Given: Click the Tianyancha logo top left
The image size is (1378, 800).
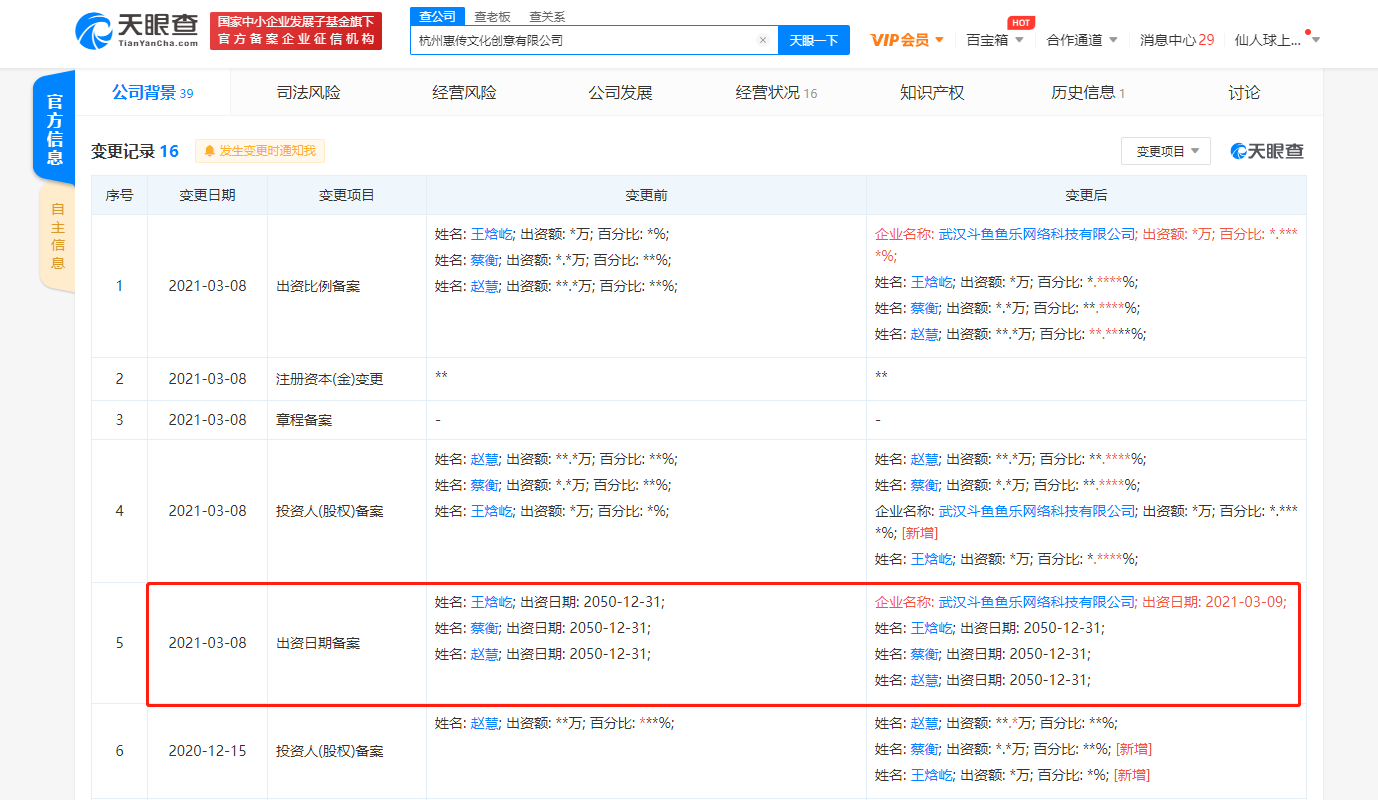Looking at the screenshot, I should pyautogui.click(x=130, y=30).
